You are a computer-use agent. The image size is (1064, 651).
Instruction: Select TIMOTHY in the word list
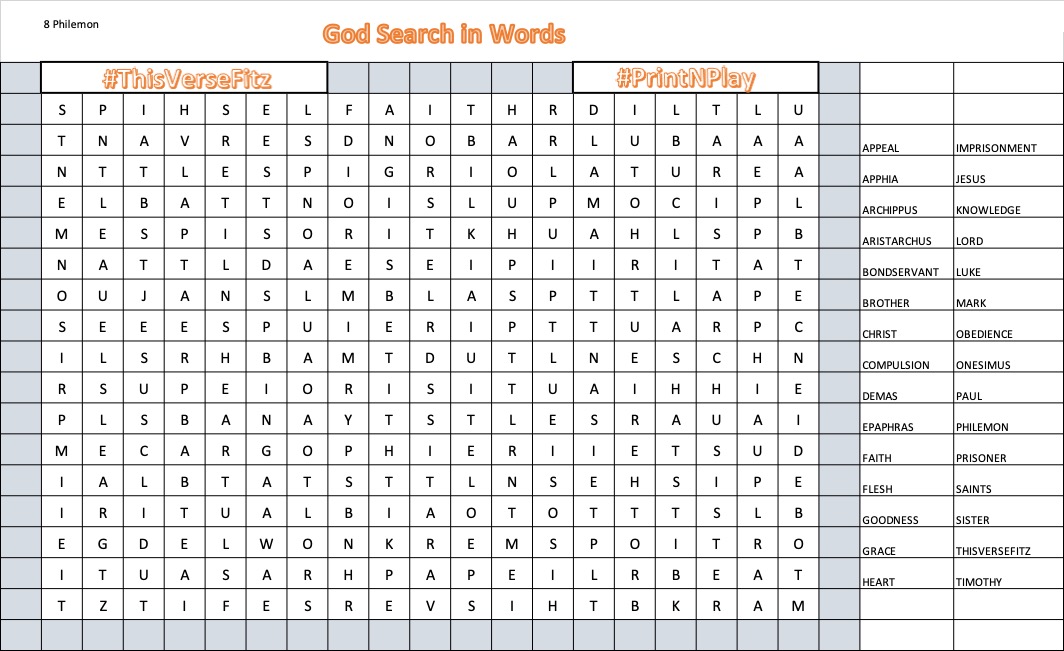click(979, 582)
